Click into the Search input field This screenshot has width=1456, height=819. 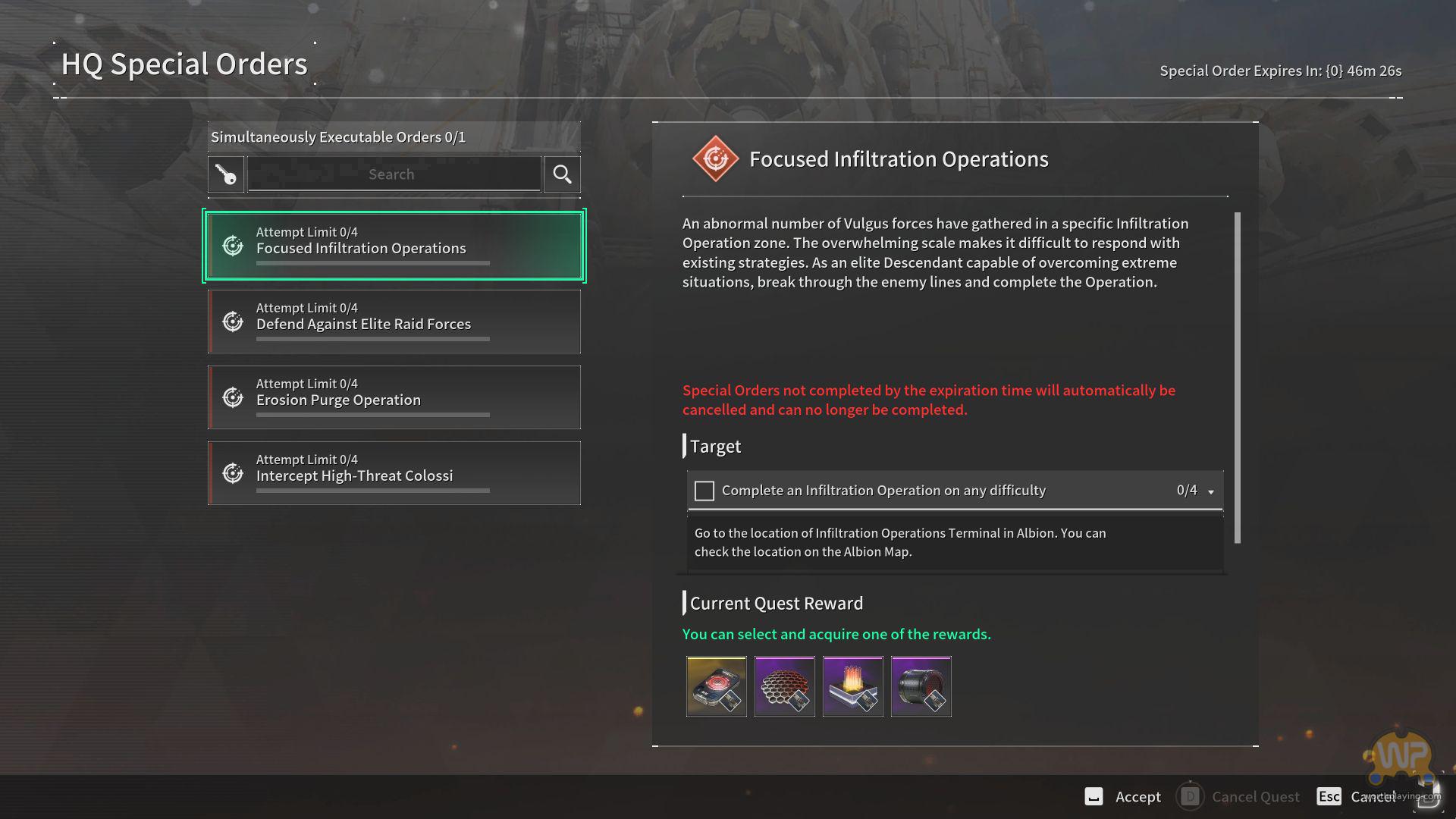pos(393,174)
